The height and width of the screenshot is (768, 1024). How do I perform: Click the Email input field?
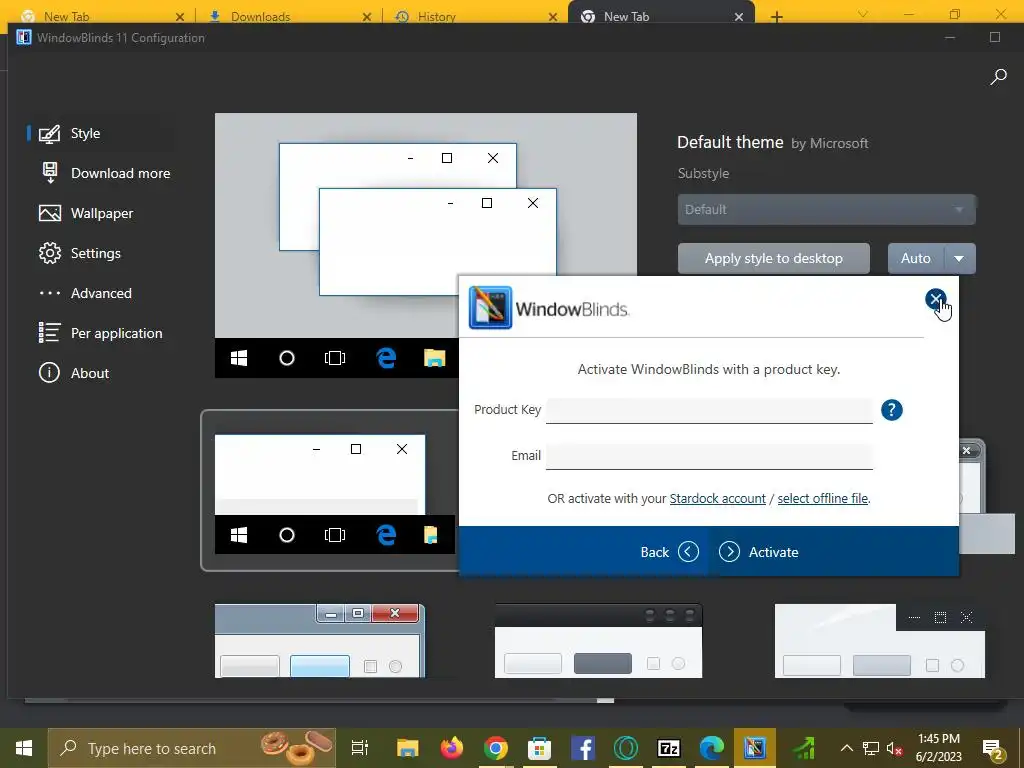pyautogui.click(x=709, y=456)
